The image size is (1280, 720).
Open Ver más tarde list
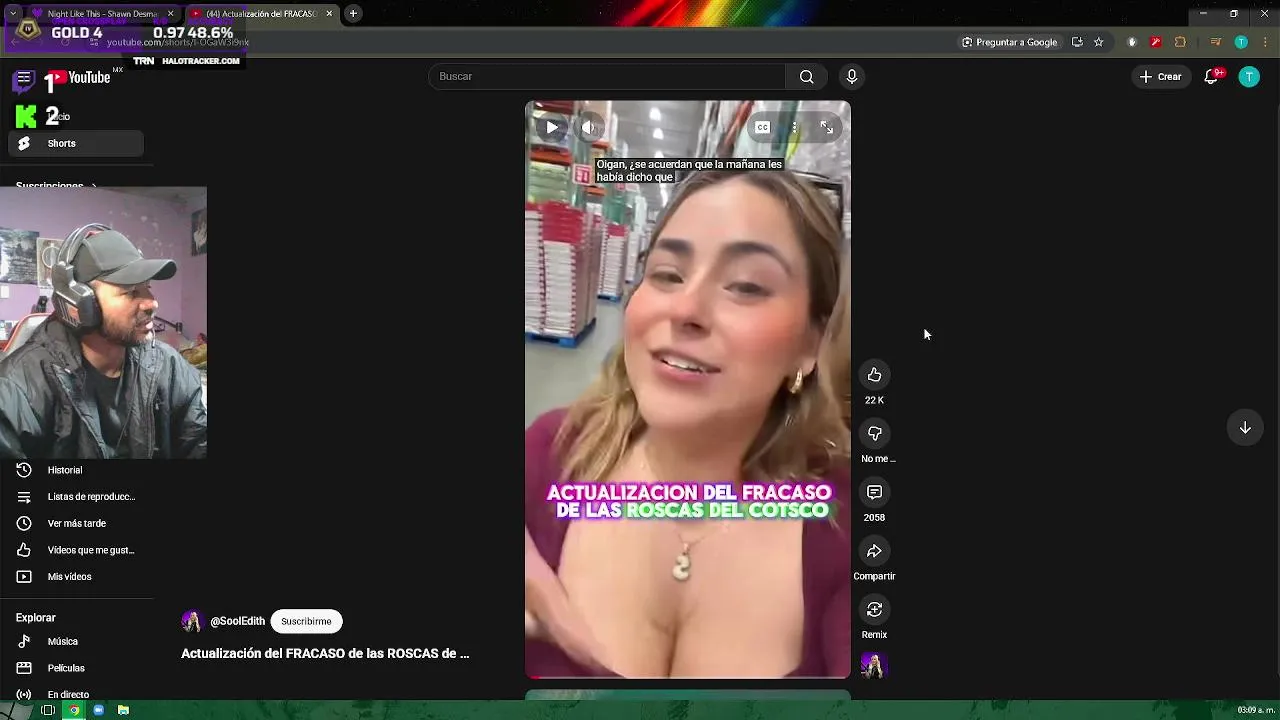[x=76, y=523]
